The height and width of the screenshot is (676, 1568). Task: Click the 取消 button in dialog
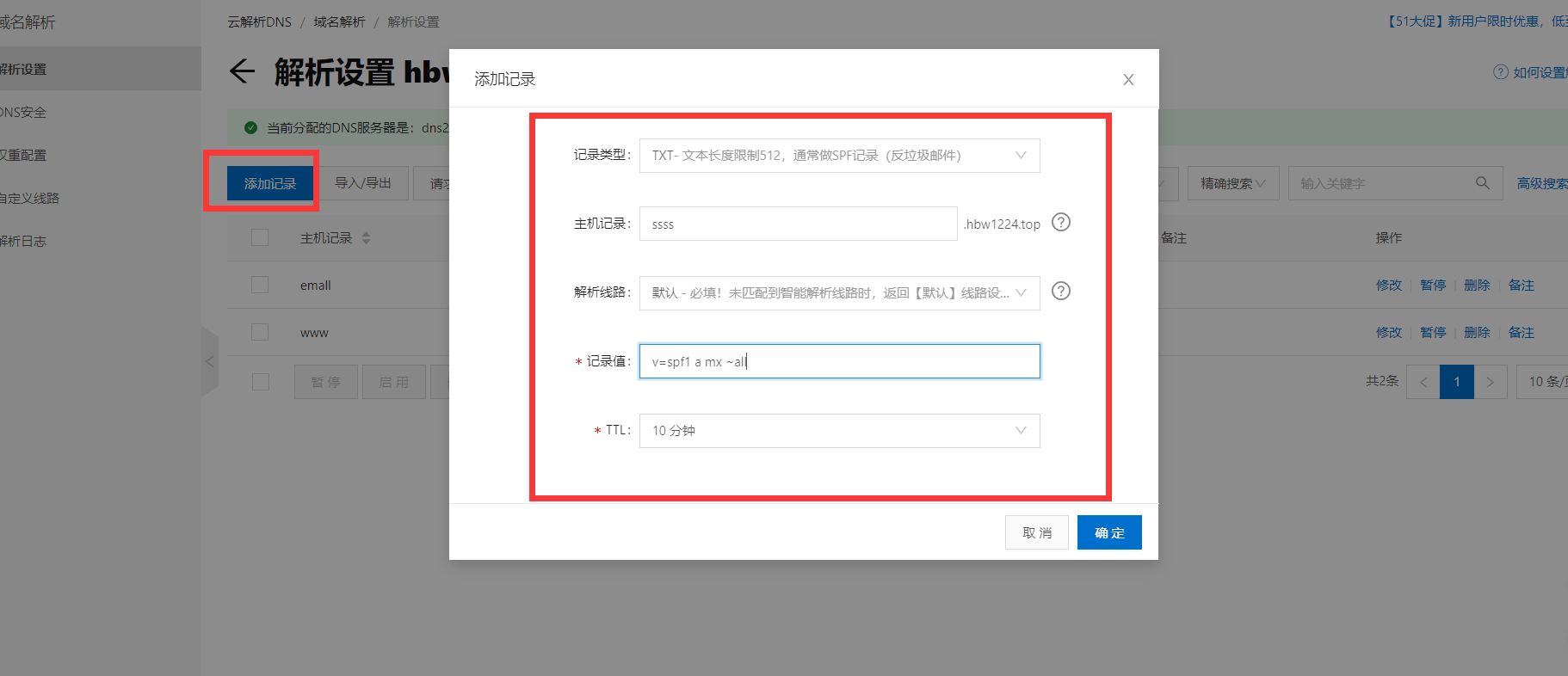coord(1037,532)
